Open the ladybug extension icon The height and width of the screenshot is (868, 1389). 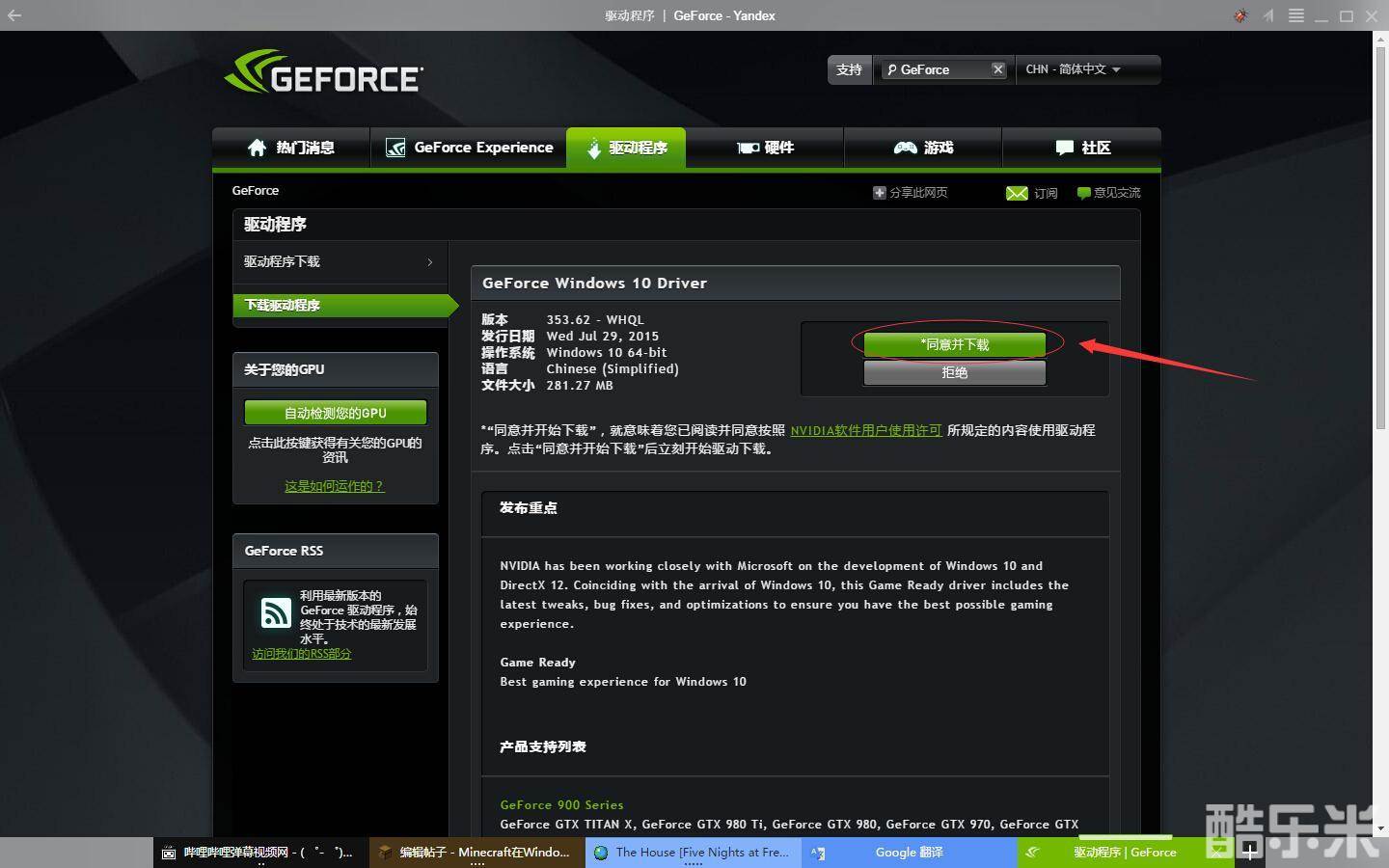(x=1240, y=15)
